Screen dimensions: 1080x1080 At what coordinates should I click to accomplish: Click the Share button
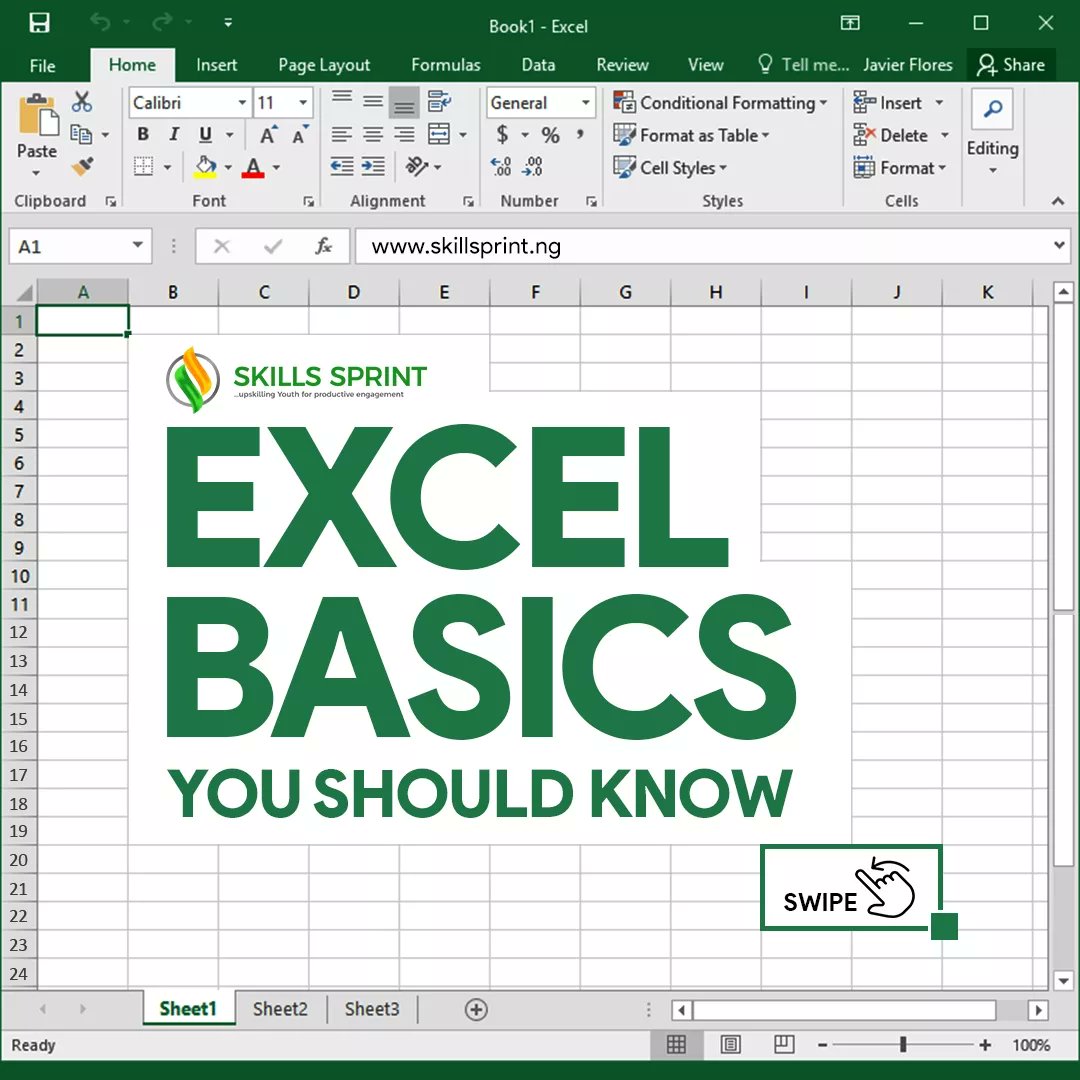1010,65
